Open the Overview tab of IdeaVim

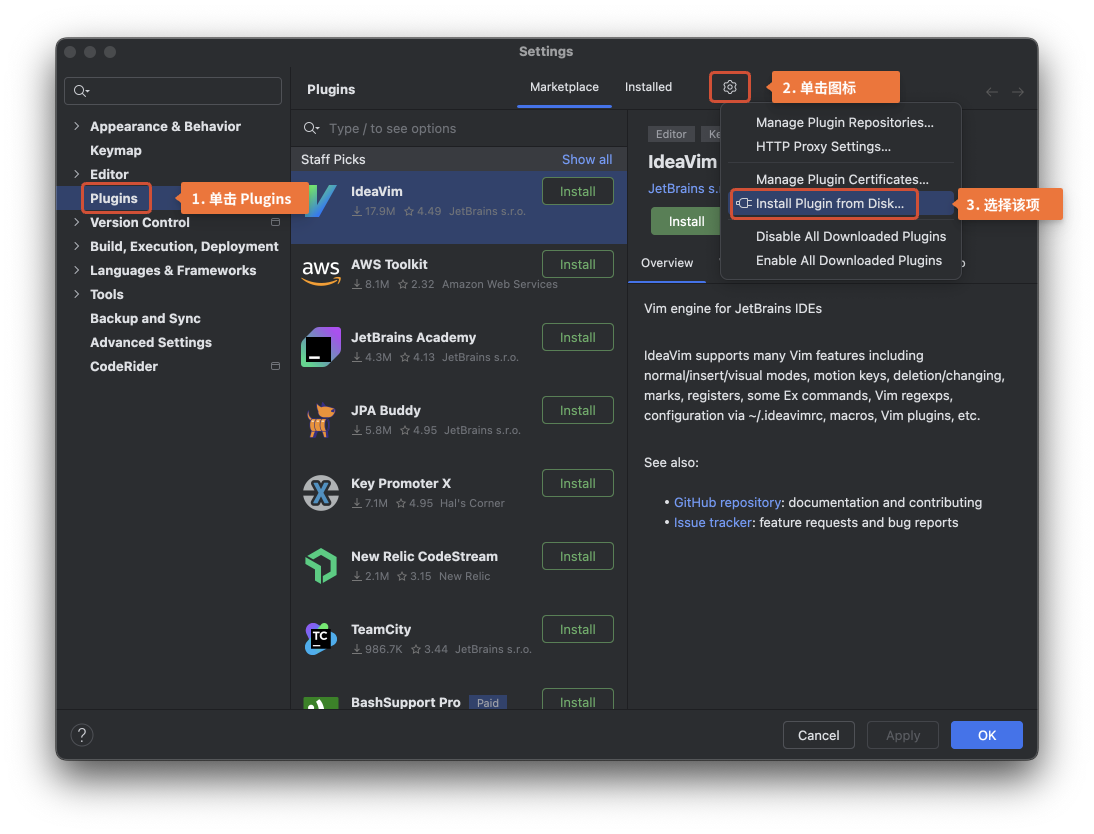pos(667,263)
